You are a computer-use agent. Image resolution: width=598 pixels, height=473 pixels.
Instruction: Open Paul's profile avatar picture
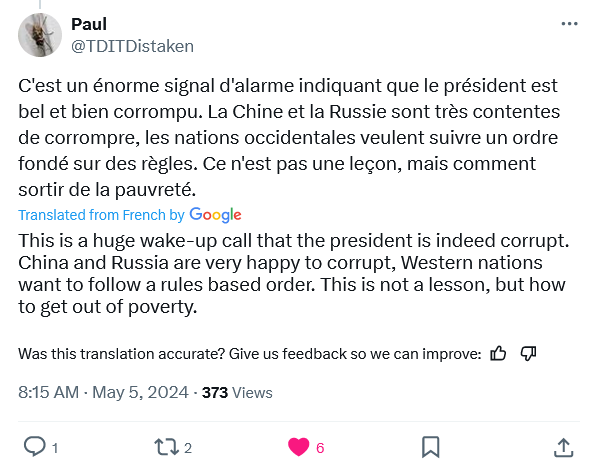coord(40,35)
